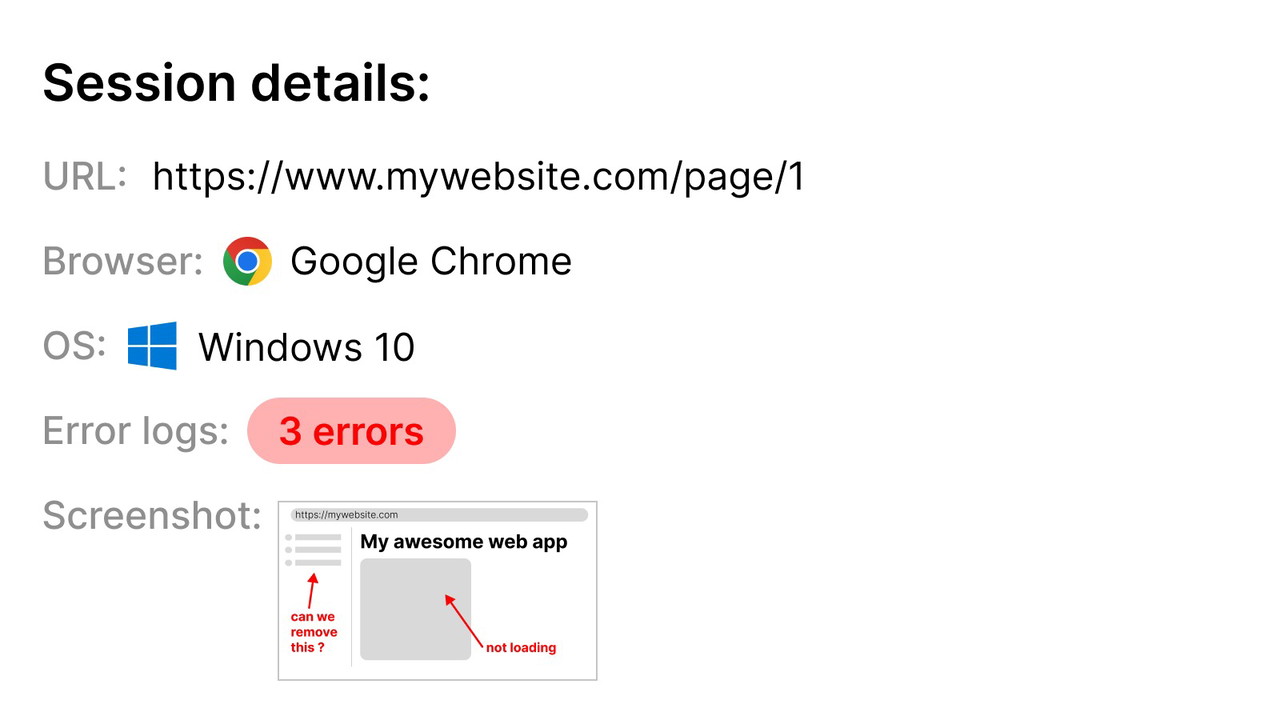The width and height of the screenshot is (1280, 720).
Task: Click the 'not loading' red annotation
Action: 520,648
